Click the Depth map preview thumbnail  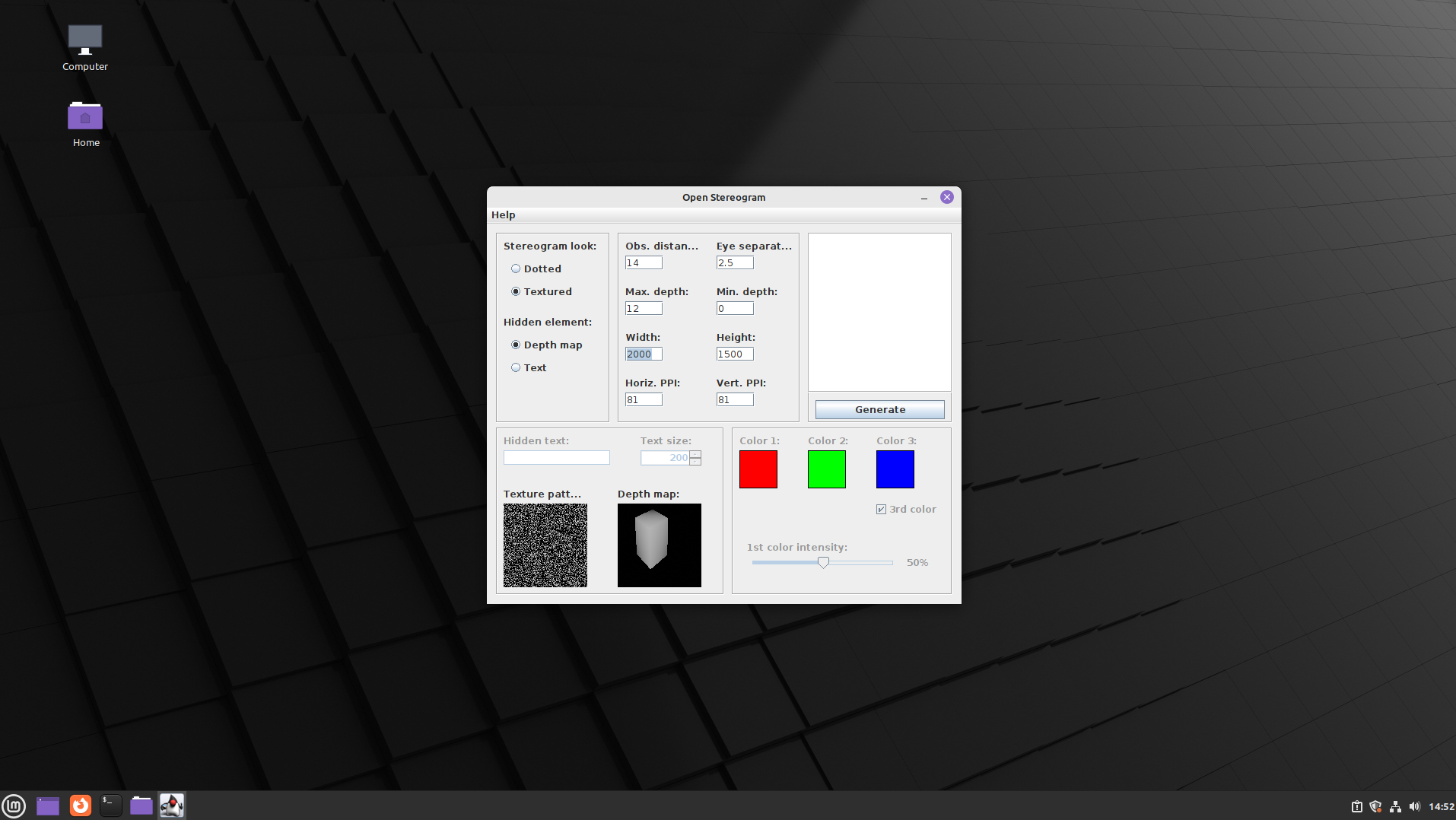659,545
